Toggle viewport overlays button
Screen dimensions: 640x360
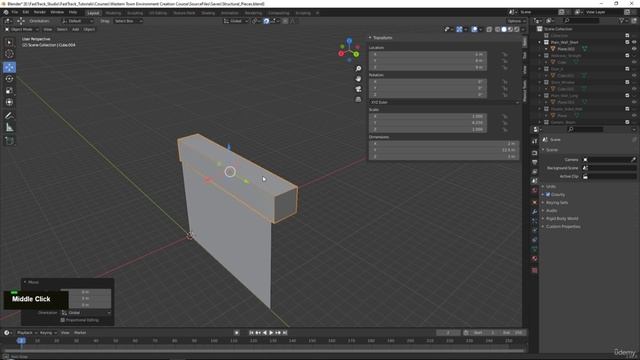(474, 29)
